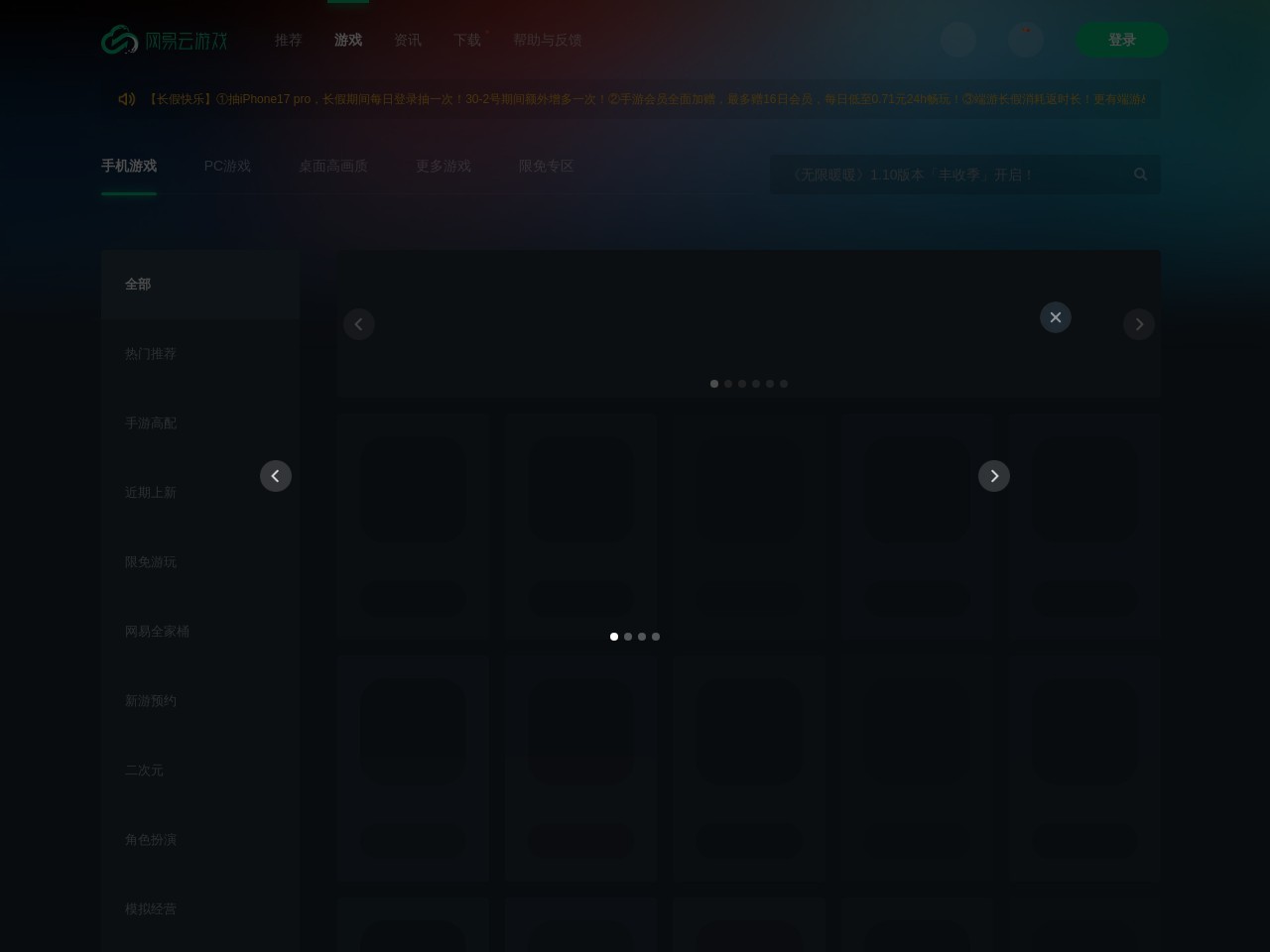Click the banner carousel's right arrow
The image size is (1270, 952).
coord(1138,324)
